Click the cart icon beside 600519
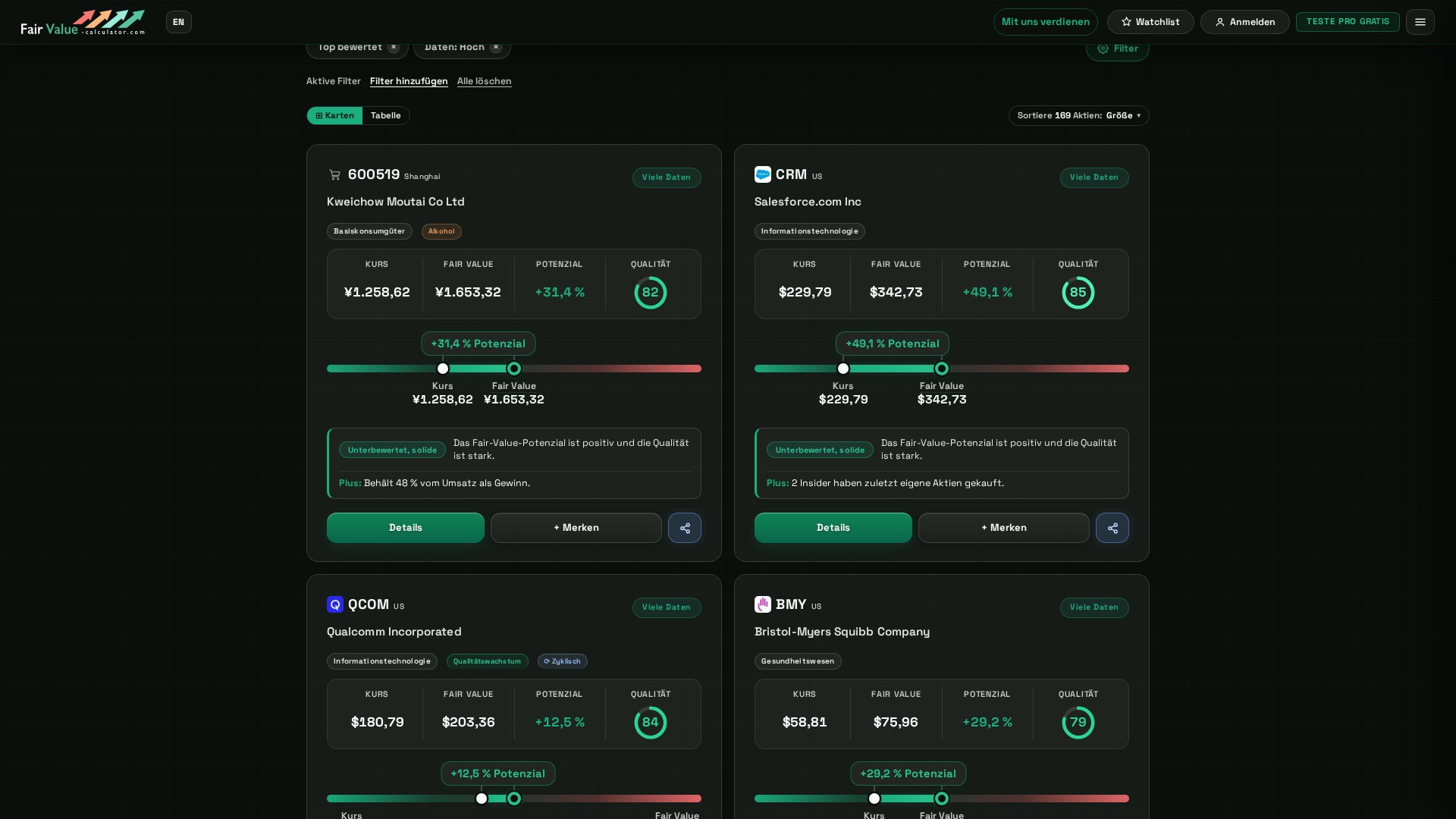Image resolution: width=1456 pixels, height=819 pixels. click(x=334, y=174)
